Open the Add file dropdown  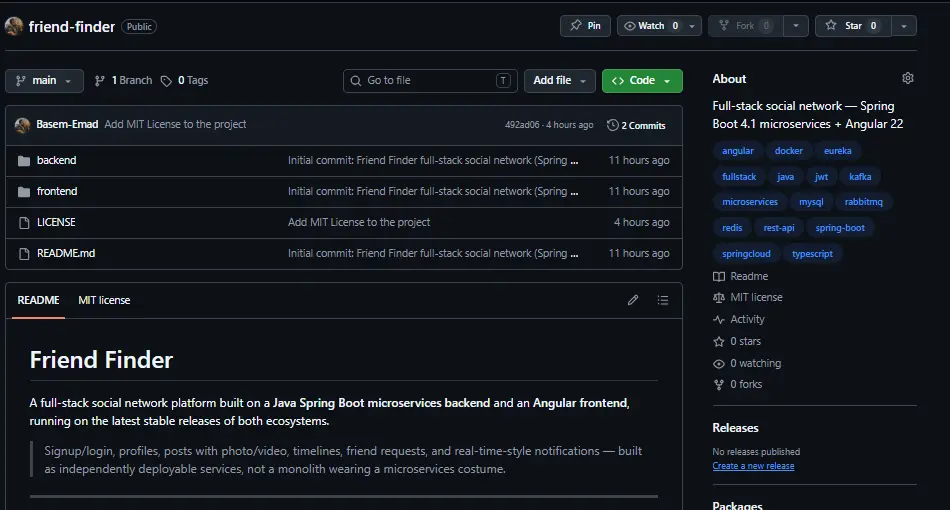559,81
